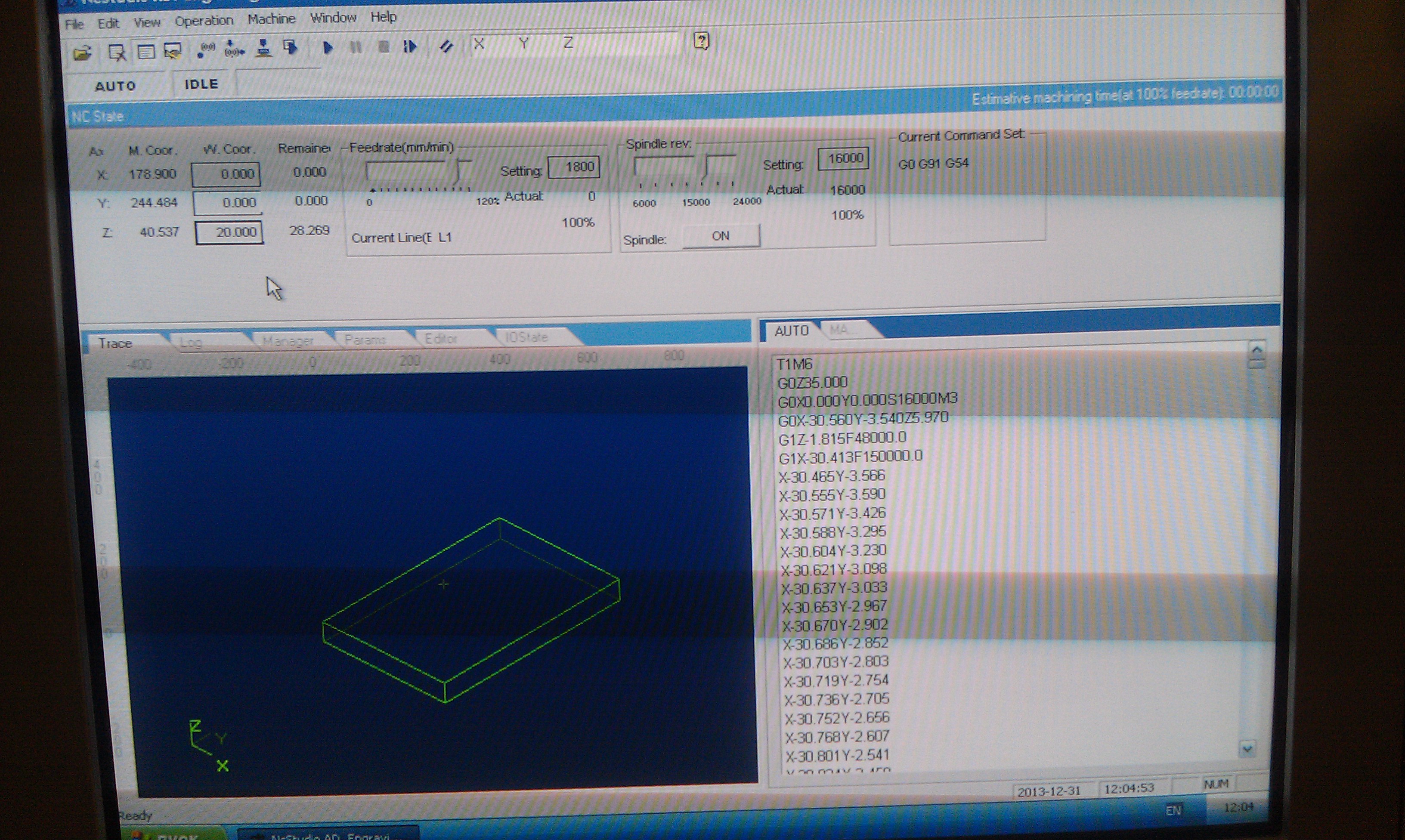Image resolution: width=1405 pixels, height=840 pixels.
Task: Click the Z work coordinate 20.000 box
Action: pos(229,232)
